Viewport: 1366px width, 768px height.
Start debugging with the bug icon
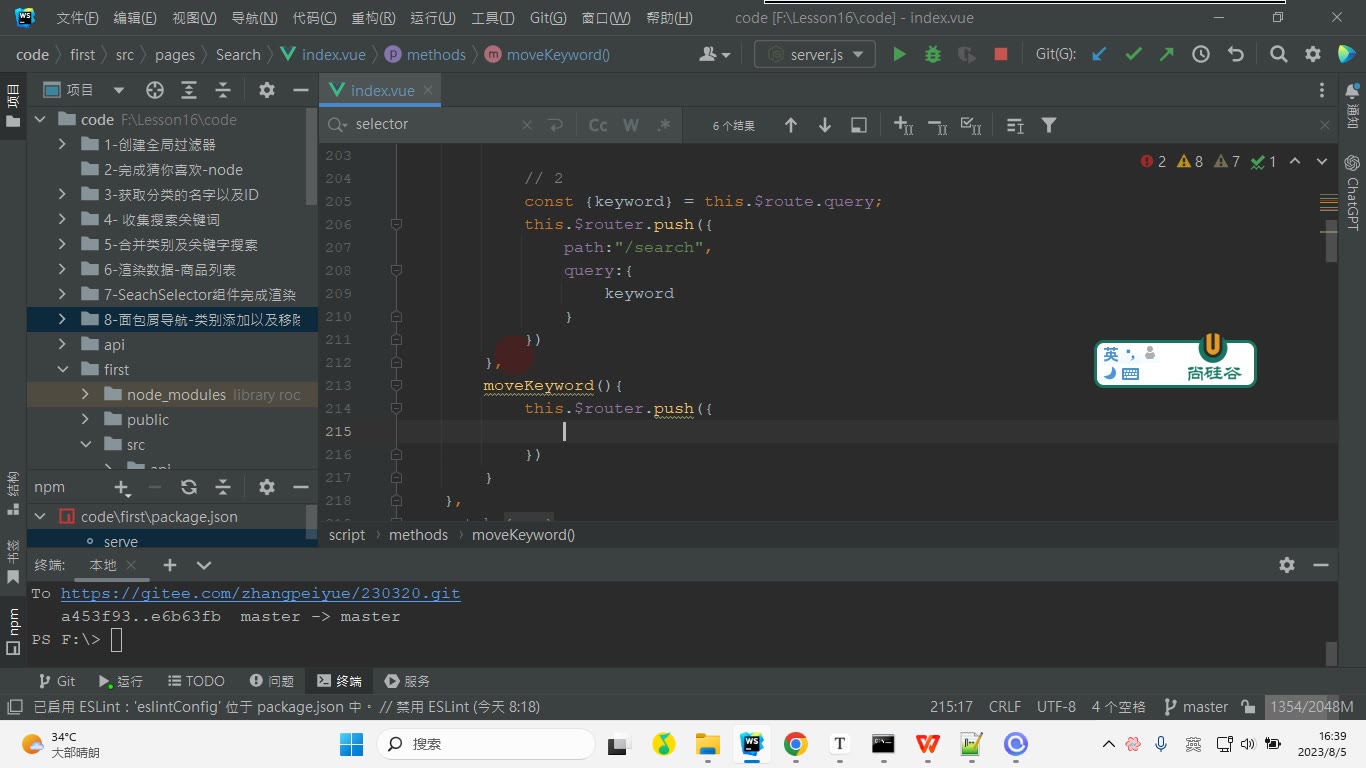tap(933, 55)
